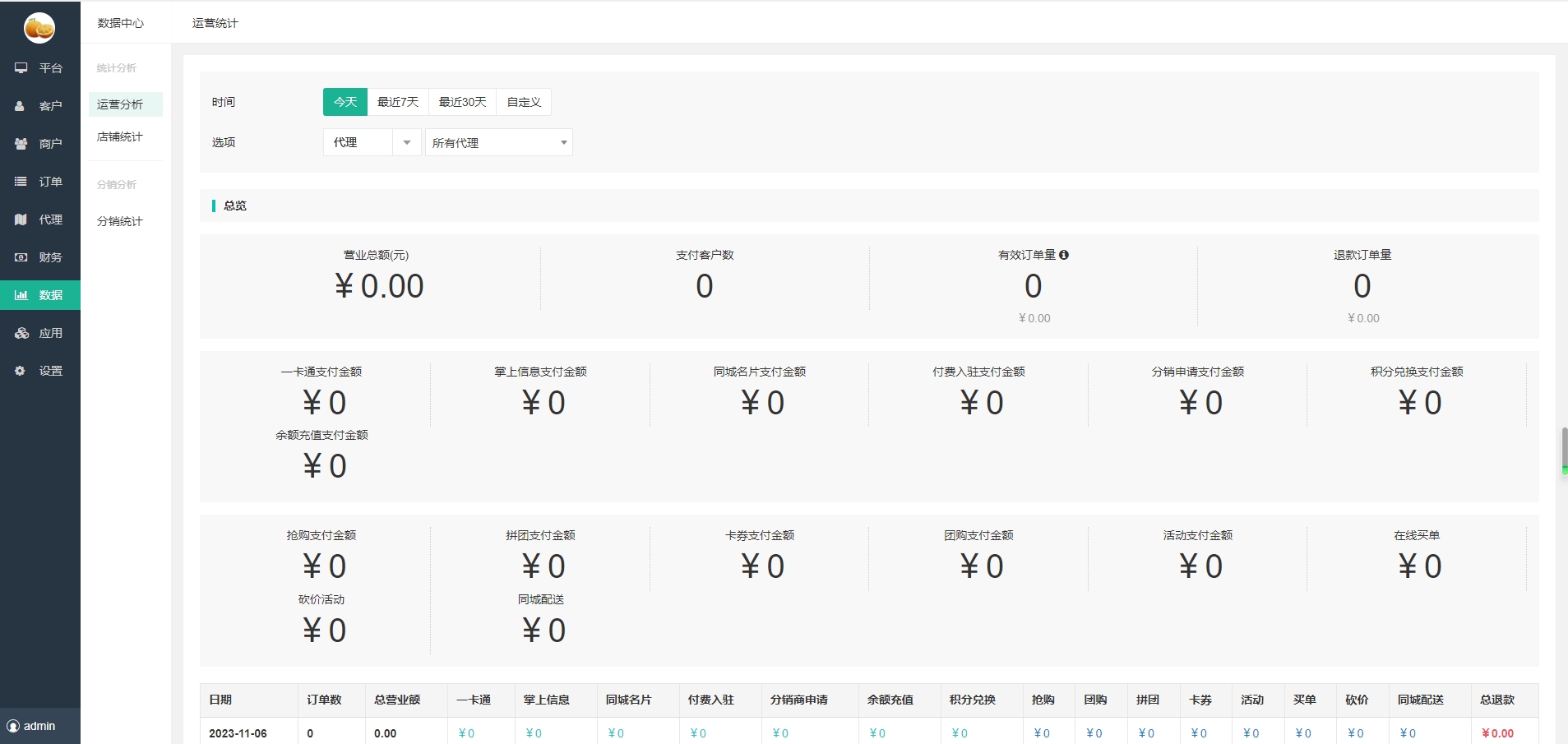Click the 退款订单量 label
The height and width of the screenshot is (744, 1568).
tap(1362, 255)
